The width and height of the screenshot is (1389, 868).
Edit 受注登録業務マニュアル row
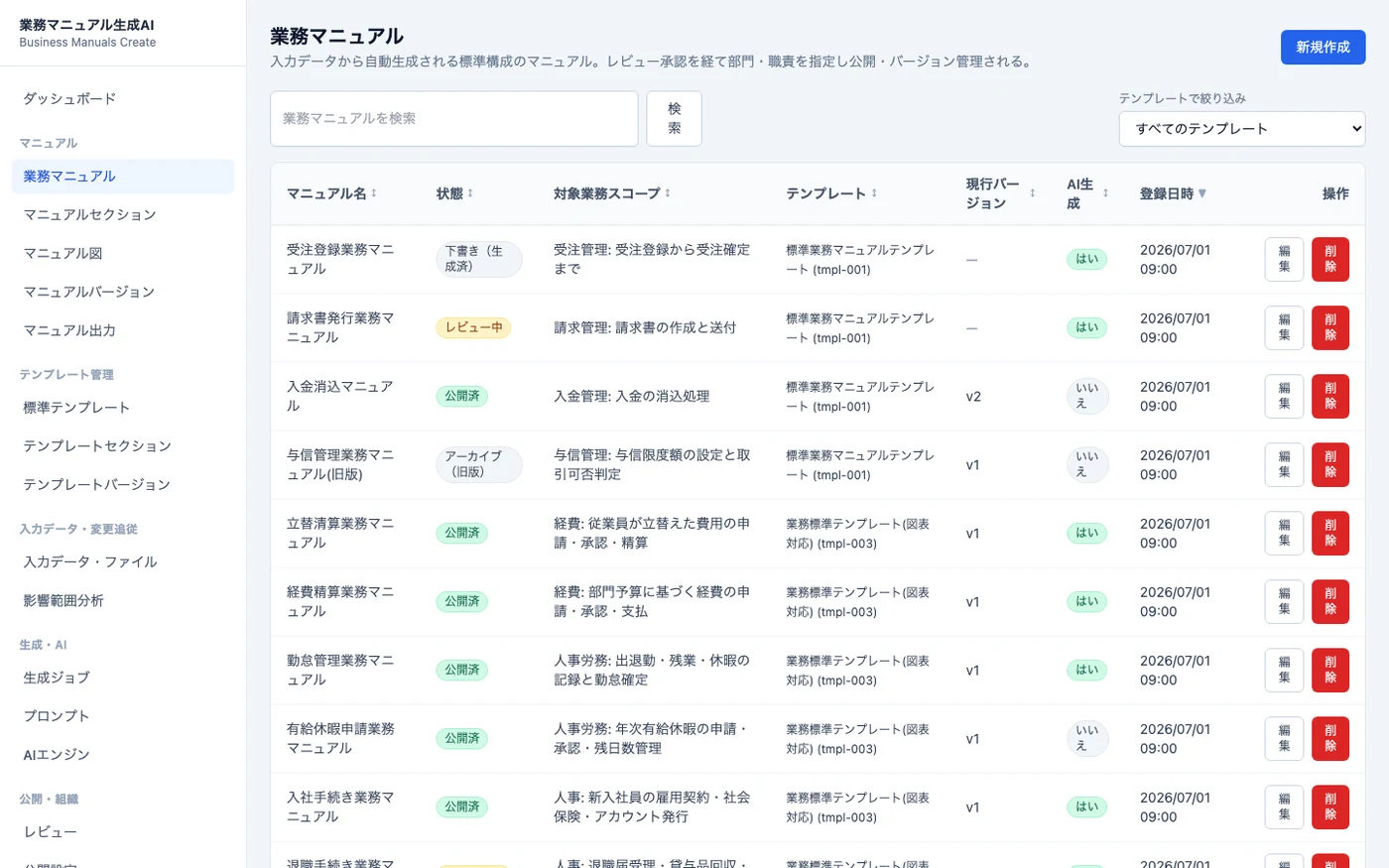[x=1284, y=260]
